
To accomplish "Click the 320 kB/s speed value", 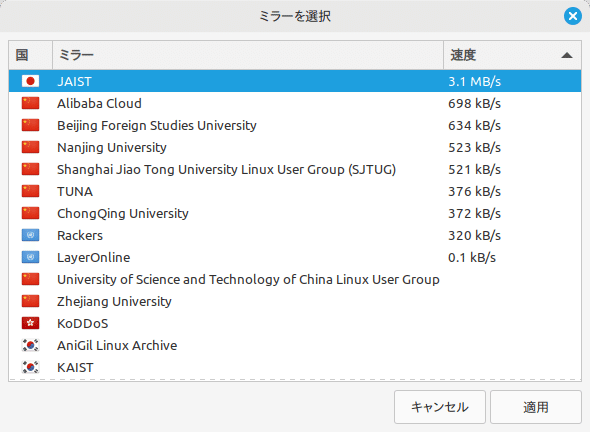I will (x=474, y=235).
